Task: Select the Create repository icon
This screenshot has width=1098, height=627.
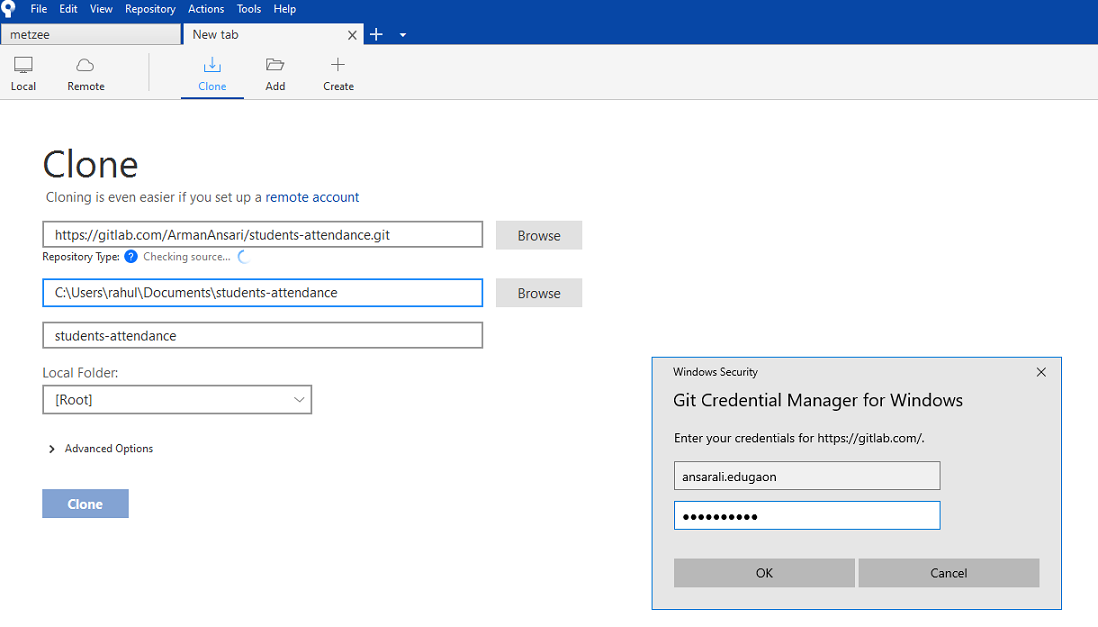Action: point(338,74)
